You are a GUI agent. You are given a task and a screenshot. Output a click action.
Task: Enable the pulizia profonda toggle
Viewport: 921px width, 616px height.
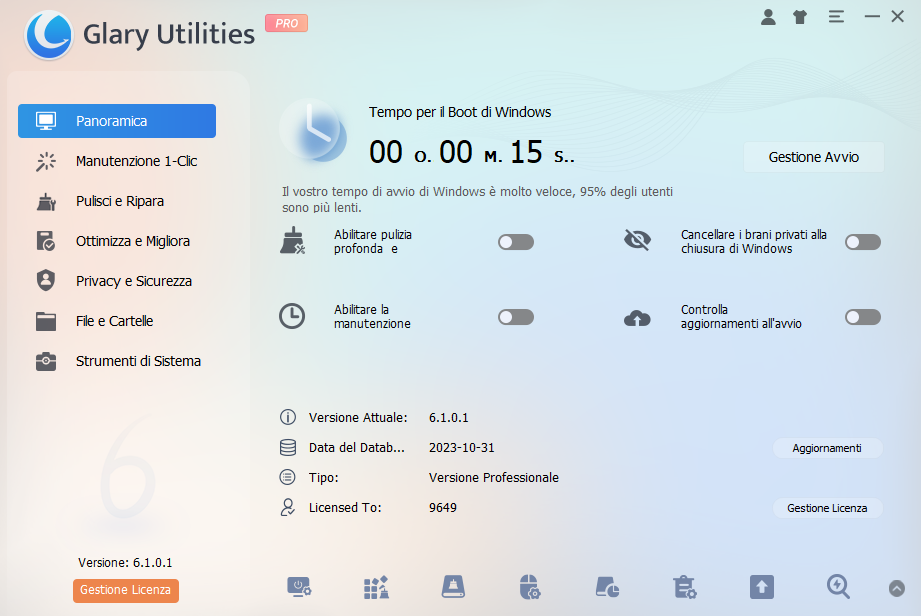(516, 242)
